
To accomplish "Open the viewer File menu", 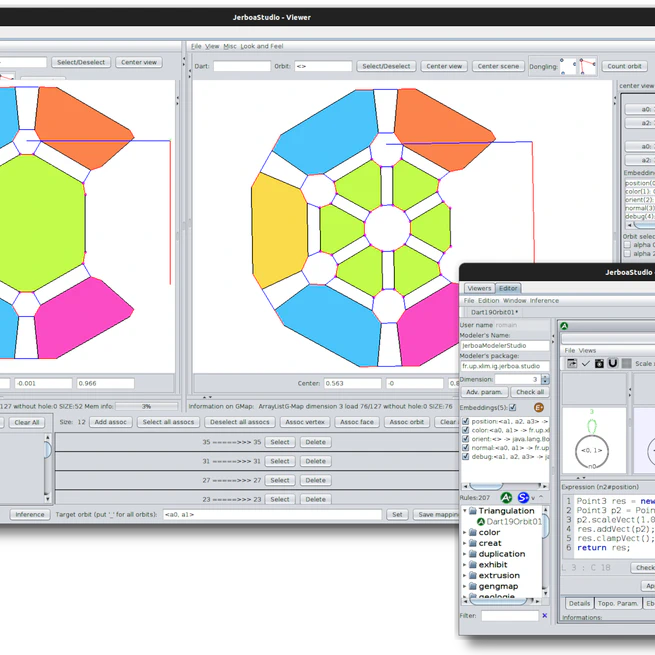I will tap(196, 46).
